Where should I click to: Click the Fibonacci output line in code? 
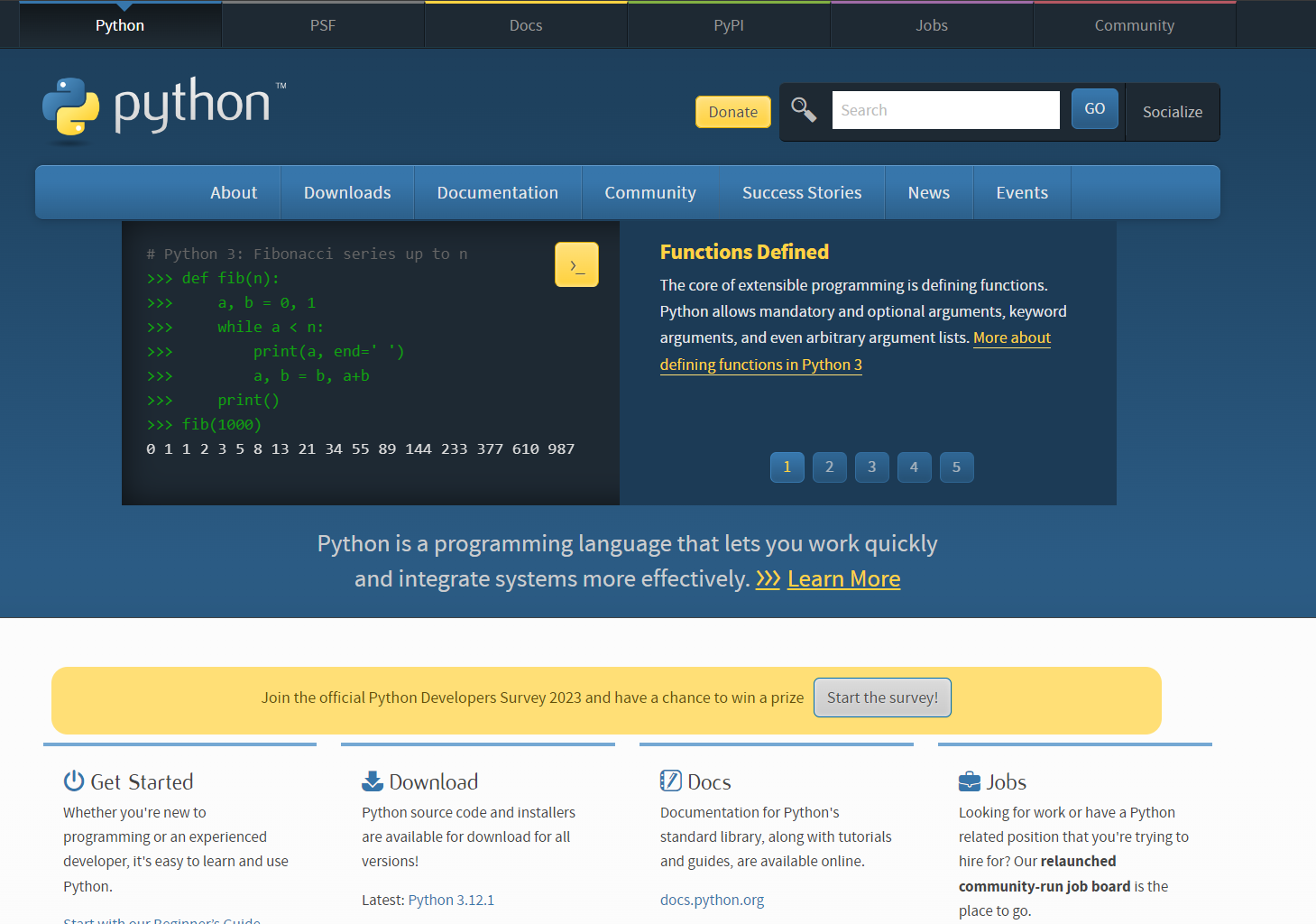pos(361,448)
